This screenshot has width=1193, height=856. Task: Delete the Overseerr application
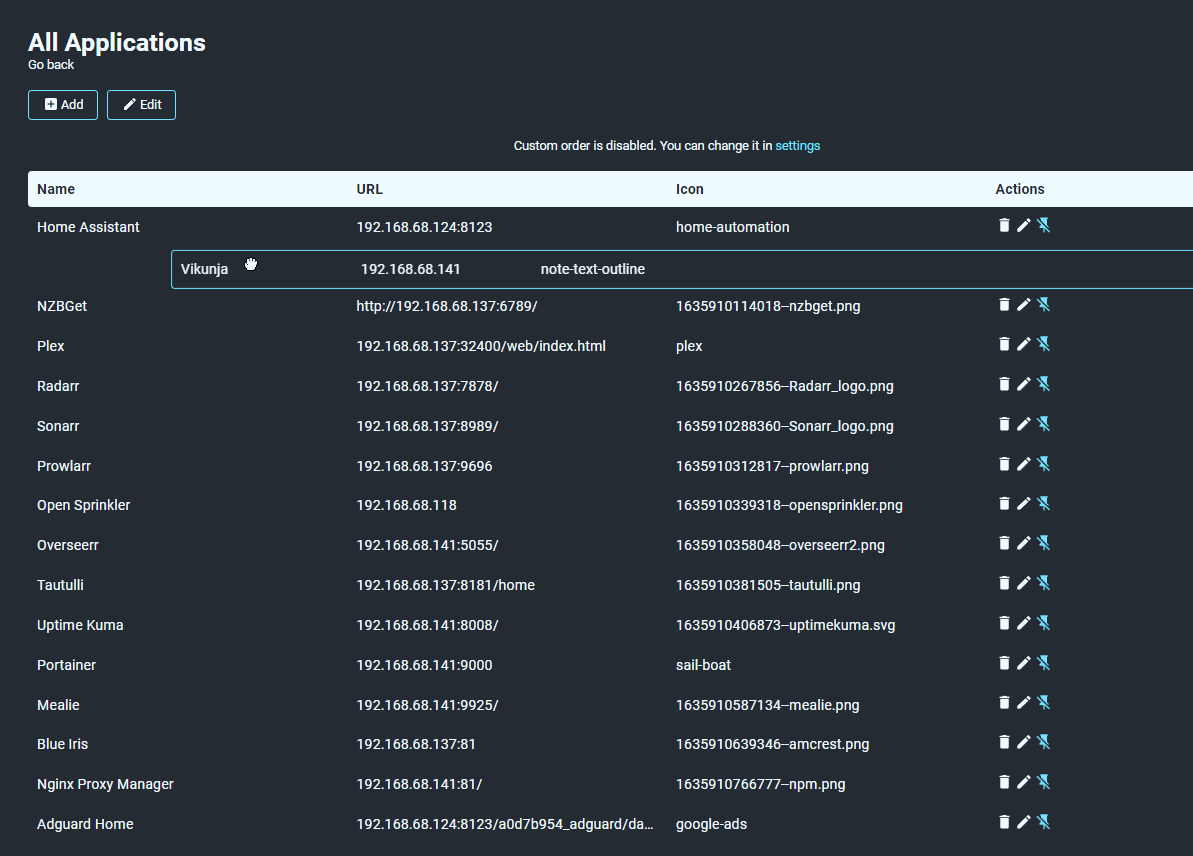[1004, 543]
